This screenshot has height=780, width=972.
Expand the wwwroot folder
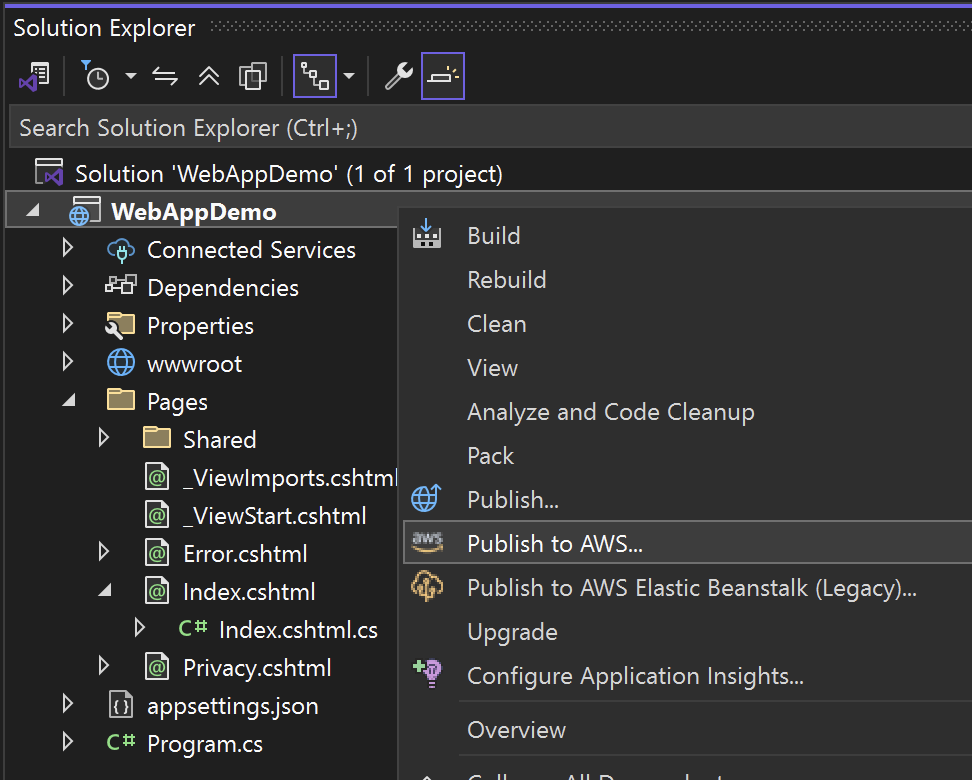pos(68,361)
